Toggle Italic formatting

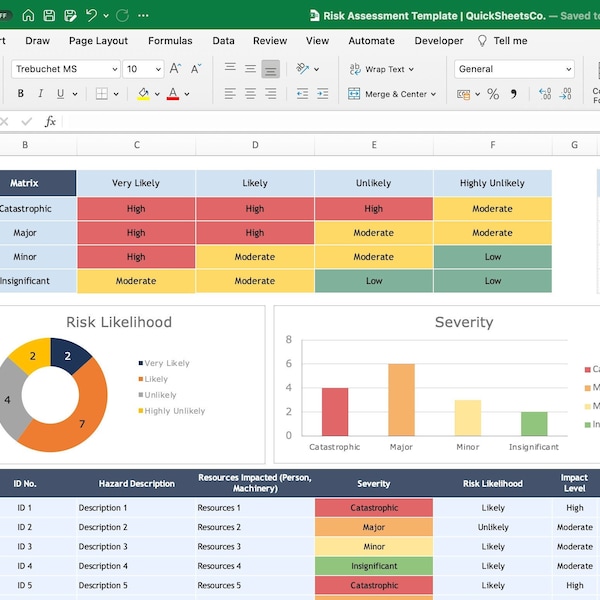pyautogui.click(x=40, y=93)
